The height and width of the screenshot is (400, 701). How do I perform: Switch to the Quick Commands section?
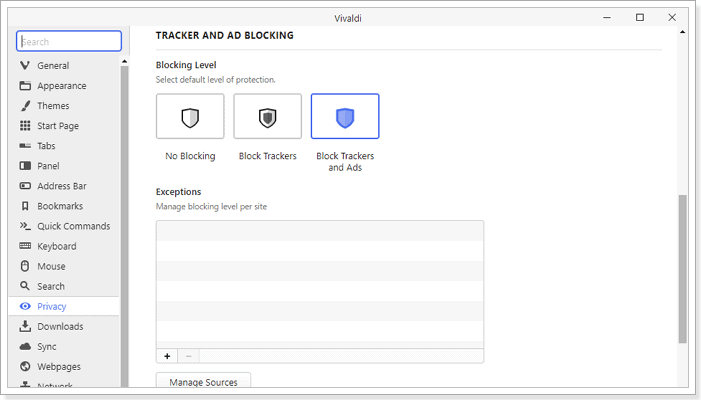click(x=73, y=226)
